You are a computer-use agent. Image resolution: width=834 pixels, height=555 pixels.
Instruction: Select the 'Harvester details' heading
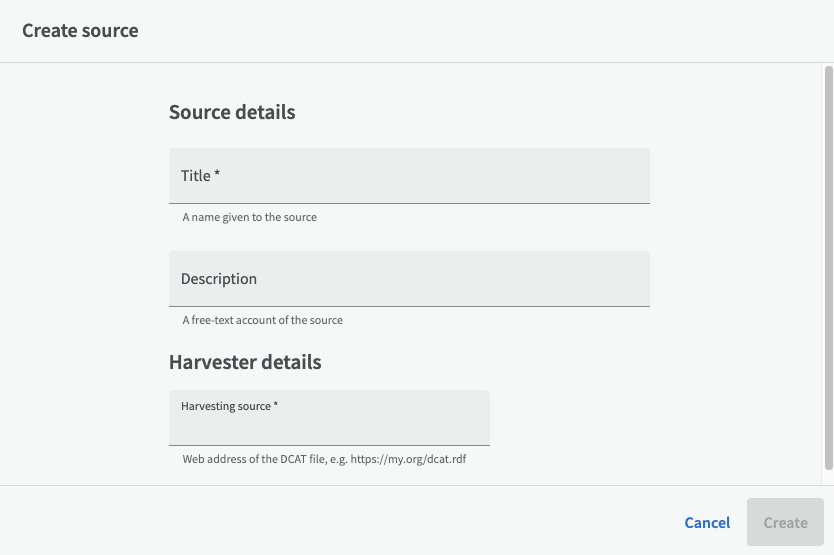click(x=245, y=362)
